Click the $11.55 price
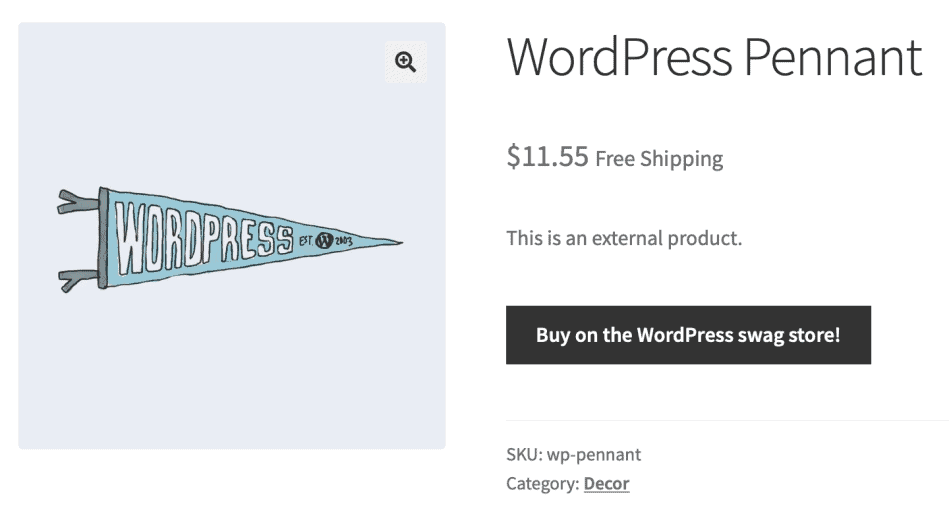Viewport: 949px width, 506px height. [x=547, y=156]
